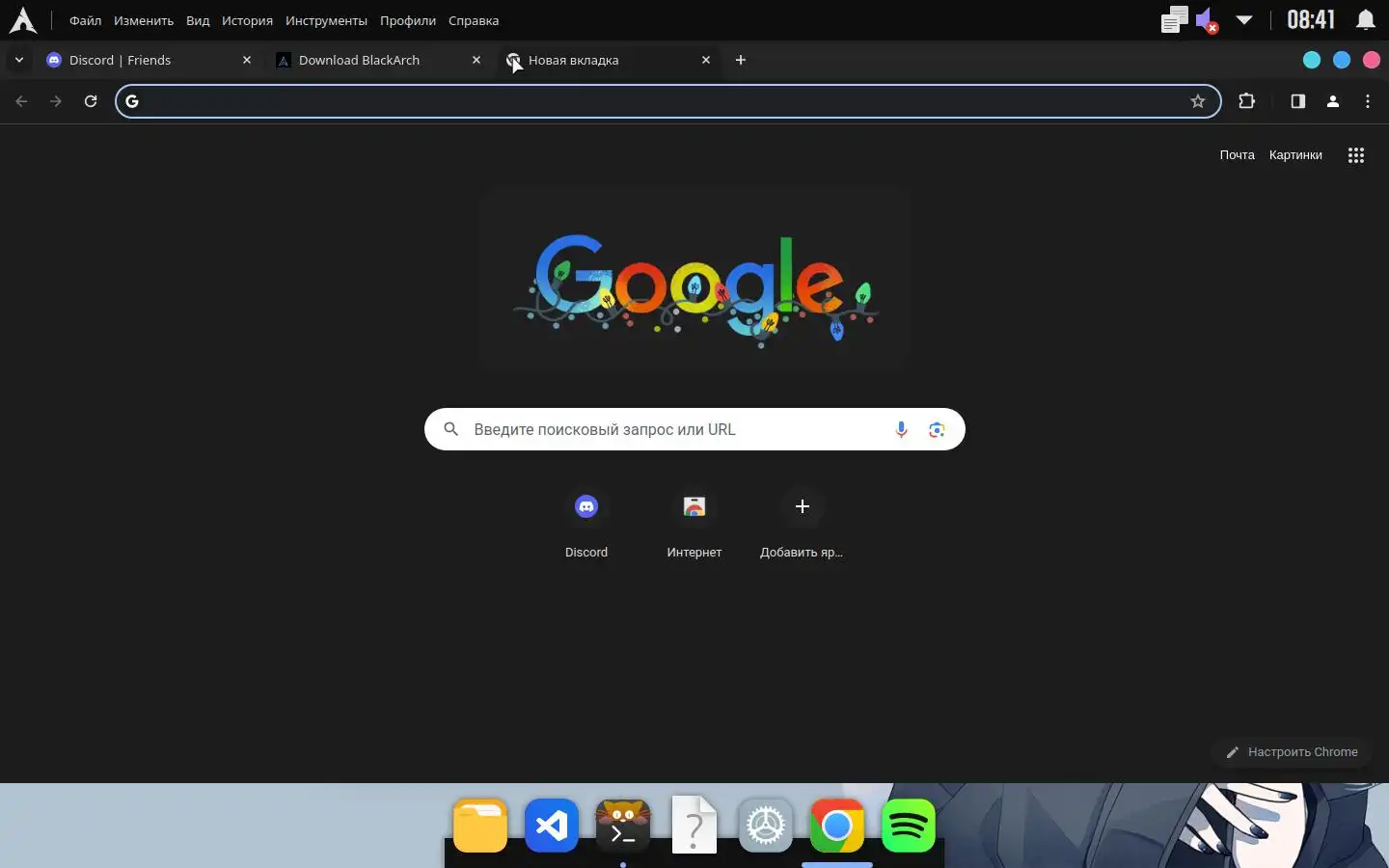Open the Картинки link
The width and height of the screenshot is (1389, 868).
(1295, 155)
